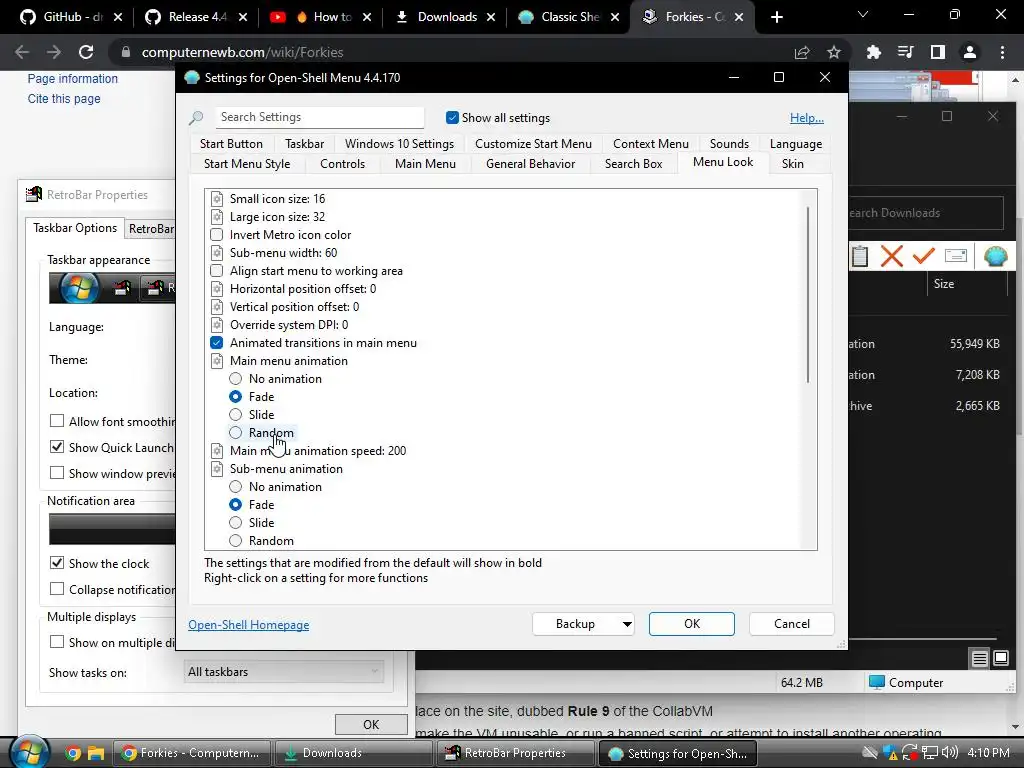Open new browser tab with plus icon
The width and height of the screenshot is (1024, 768).
click(x=776, y=17)
